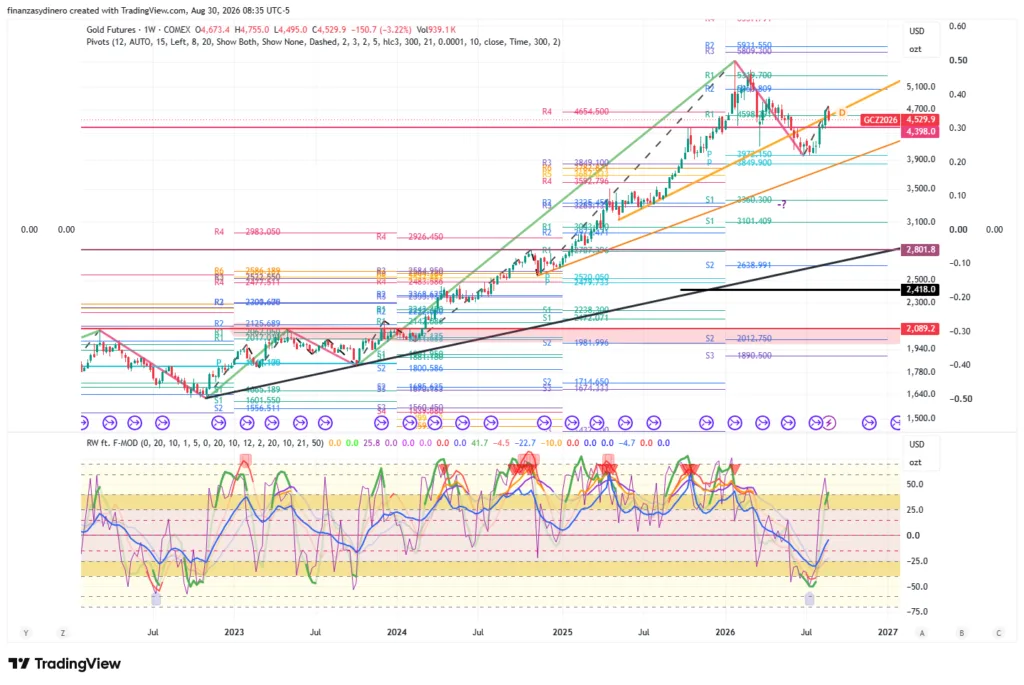Select the Z button on the time axis
The height and width of the screenshot is (685, 1024).
pyautogui.click(x=63, y=633)
